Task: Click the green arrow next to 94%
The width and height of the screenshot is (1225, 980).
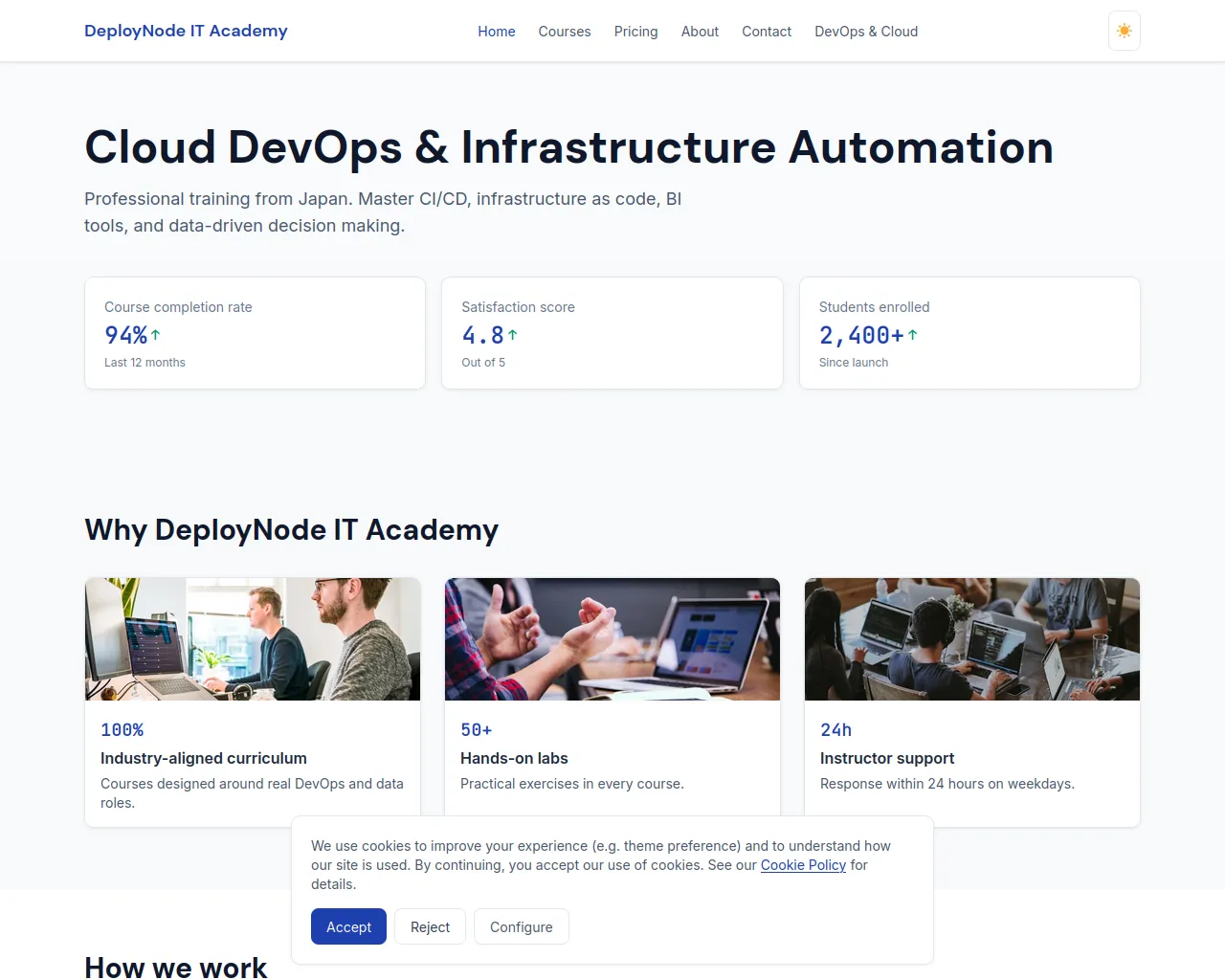Action: [155, 335]
